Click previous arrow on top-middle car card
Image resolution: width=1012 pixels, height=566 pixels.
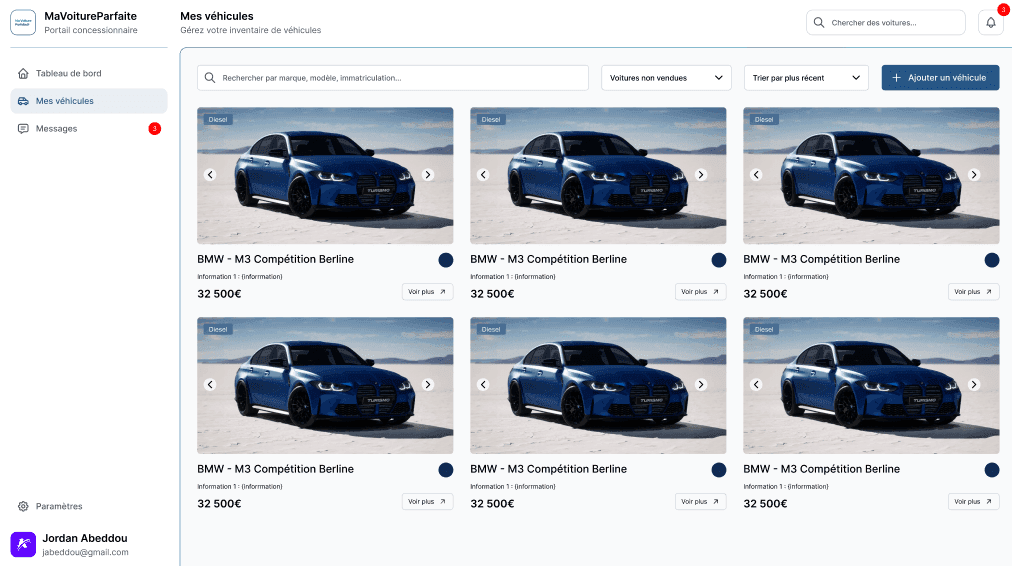(483, 175)
